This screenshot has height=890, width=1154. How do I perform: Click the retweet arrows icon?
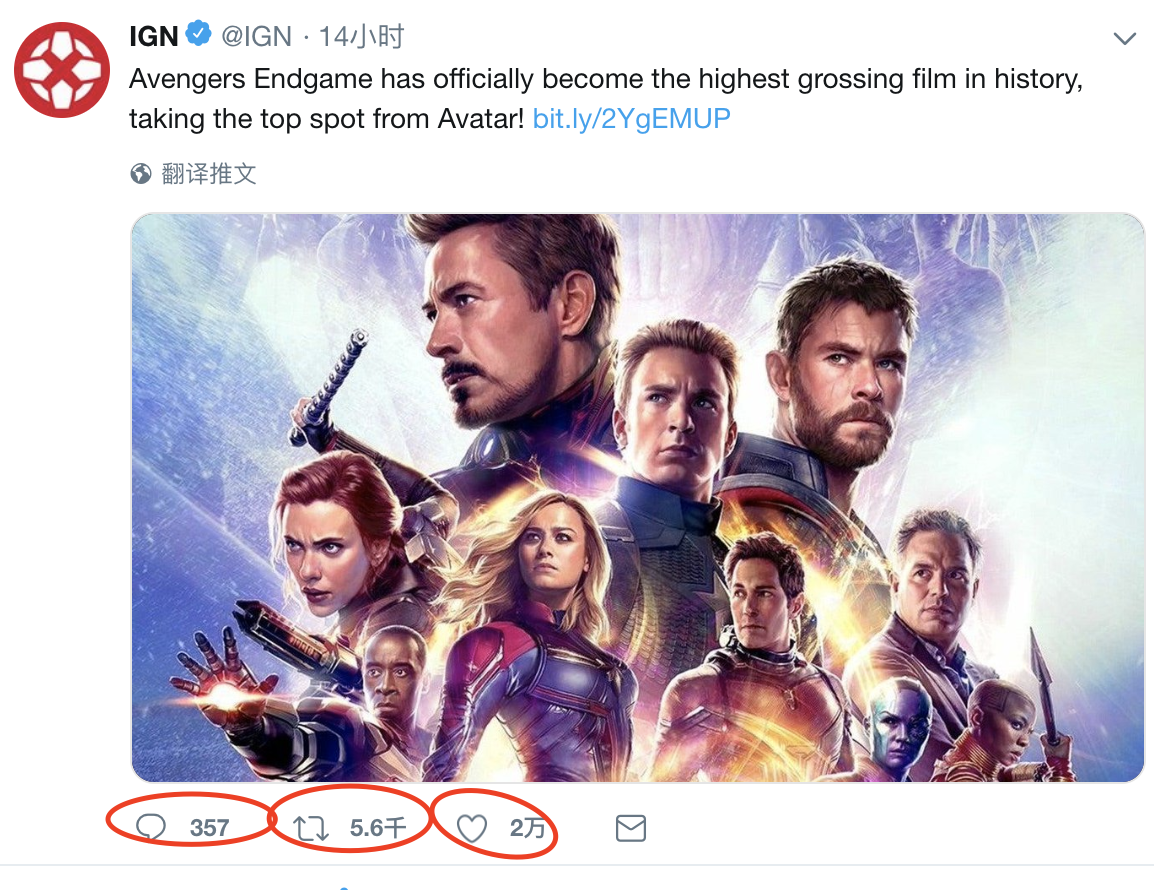[310, 828]
